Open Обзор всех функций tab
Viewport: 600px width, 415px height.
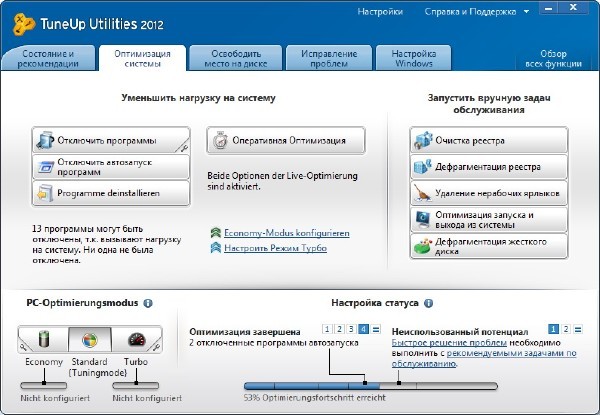pos(553,58)
